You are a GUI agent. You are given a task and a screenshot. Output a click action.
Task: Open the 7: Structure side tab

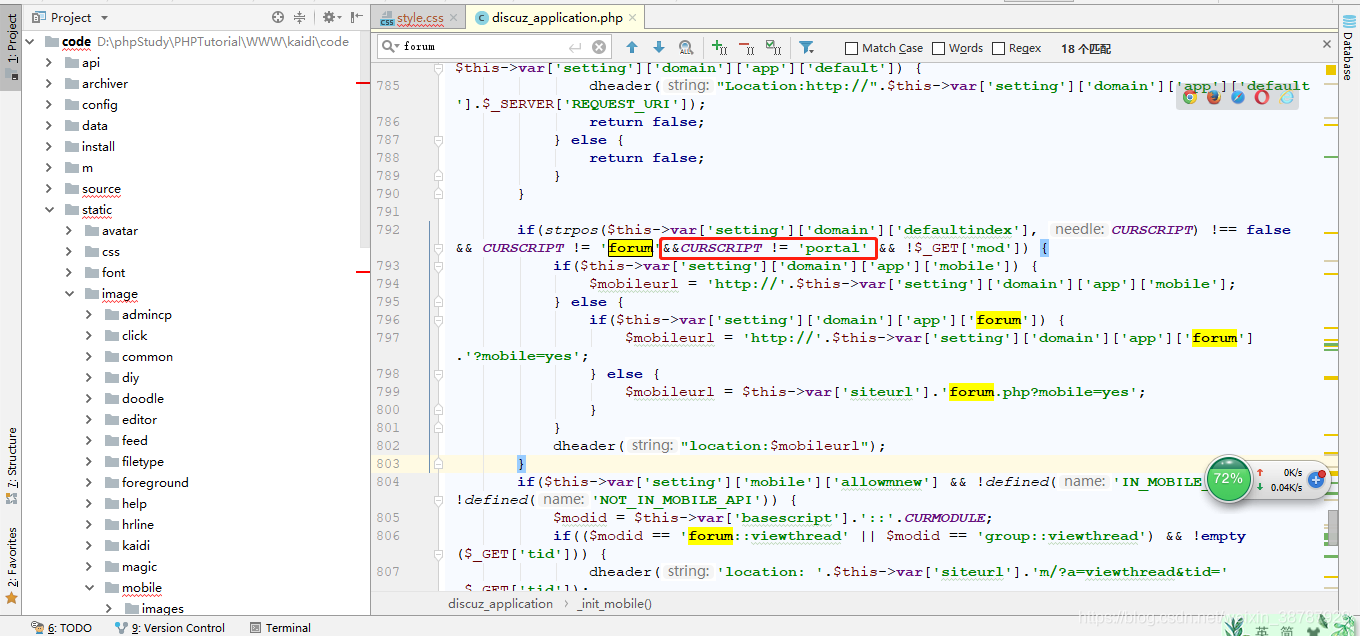tap(11, 466)
